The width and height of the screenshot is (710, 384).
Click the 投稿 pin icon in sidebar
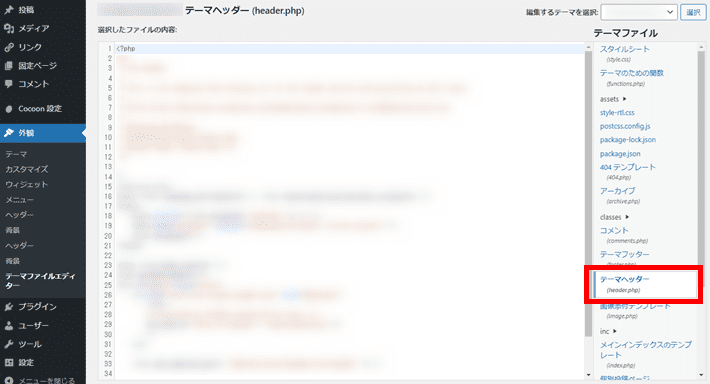click(9, 10)
